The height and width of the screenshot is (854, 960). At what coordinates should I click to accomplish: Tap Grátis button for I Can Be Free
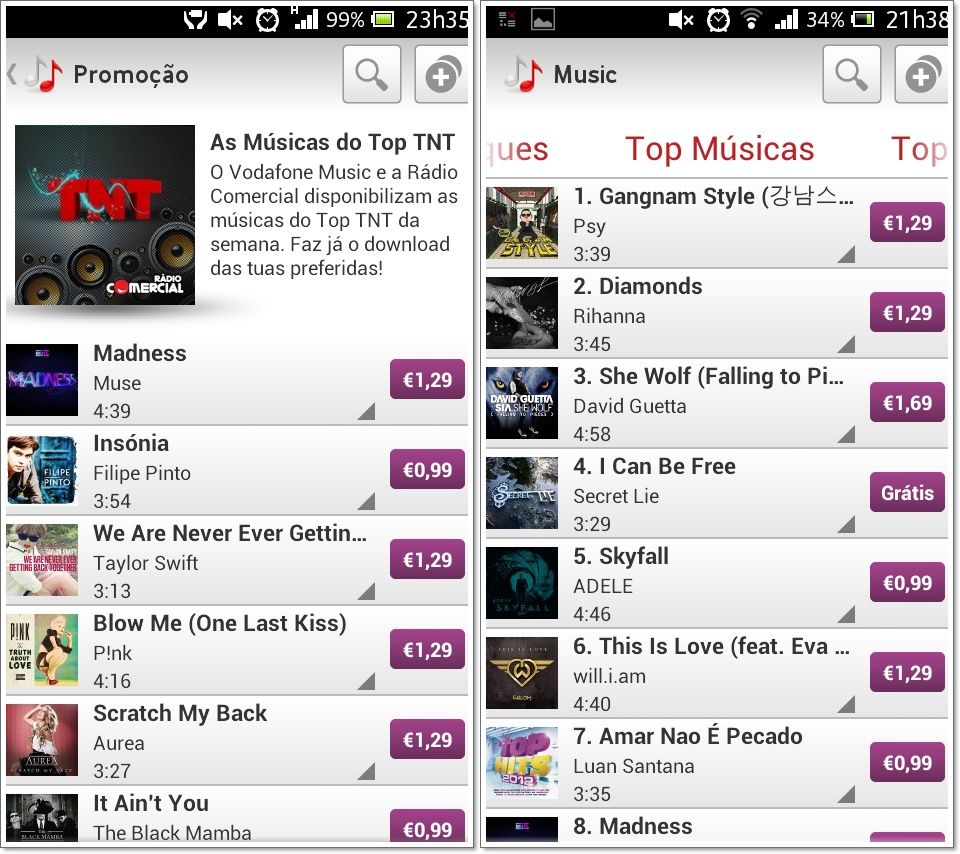click(x=907, y=492)
